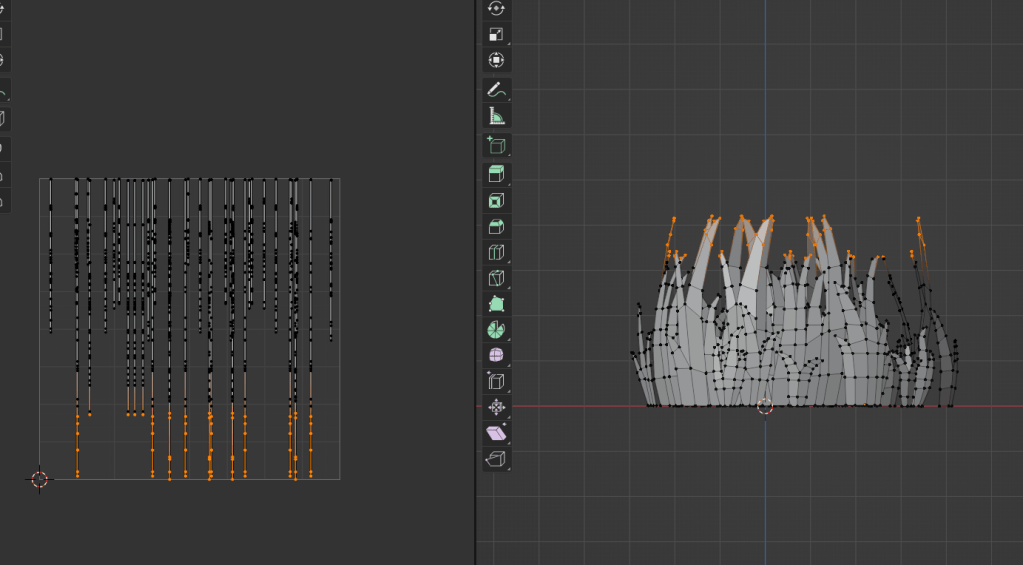Screen dimensions: 1023x565
Task: Select the Add Cube tool
Action: click(x=496, y=146)
